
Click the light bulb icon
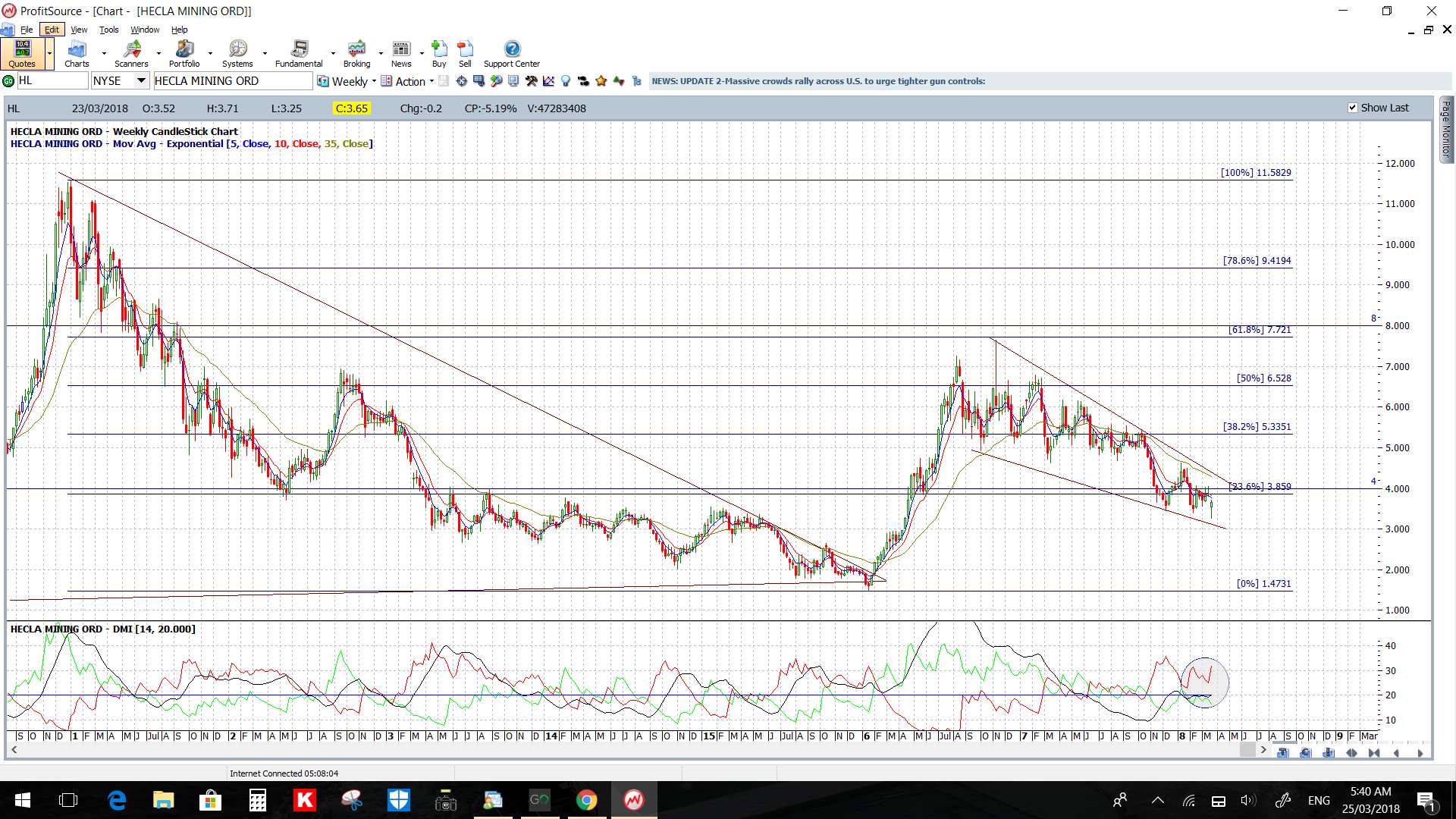(x=566, y=81)
